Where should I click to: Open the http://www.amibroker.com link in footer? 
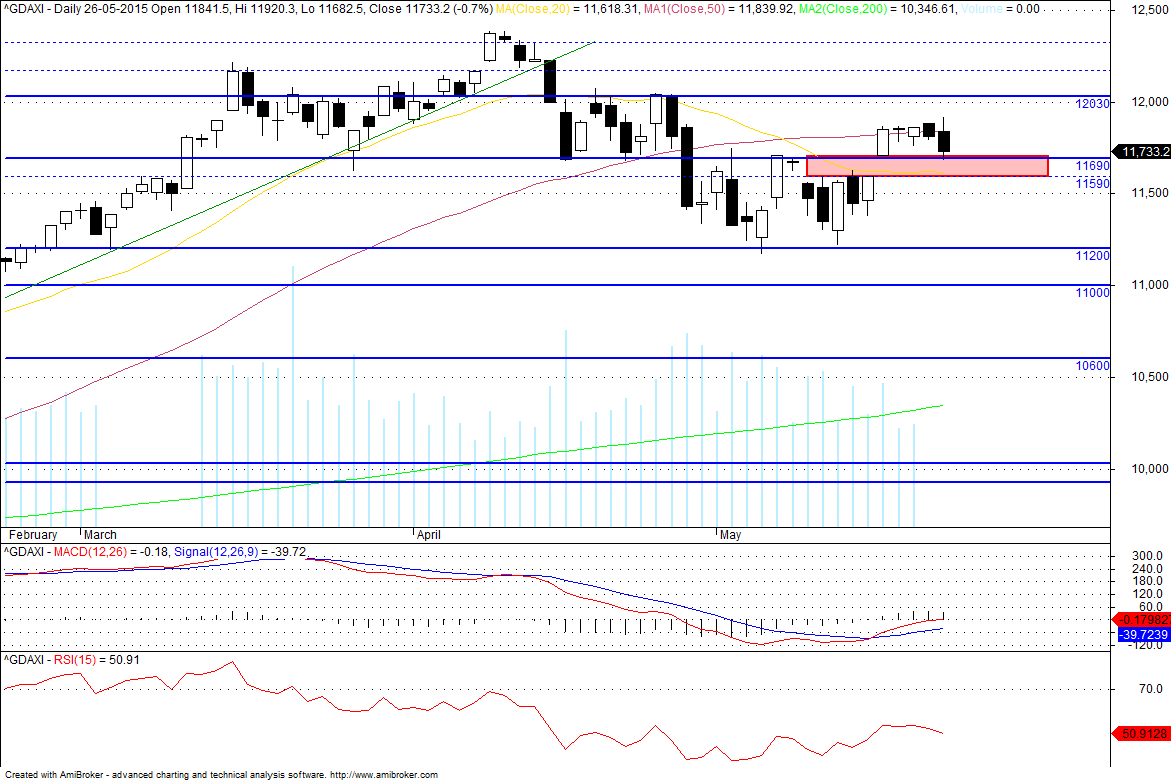[x=384, y=775]
